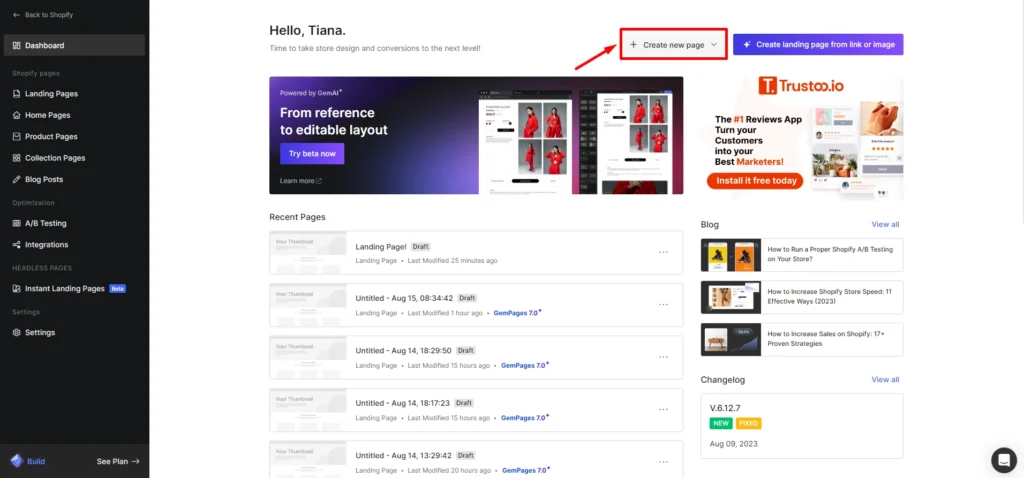Click the Collection Pages grid icon

coord(16,157)
